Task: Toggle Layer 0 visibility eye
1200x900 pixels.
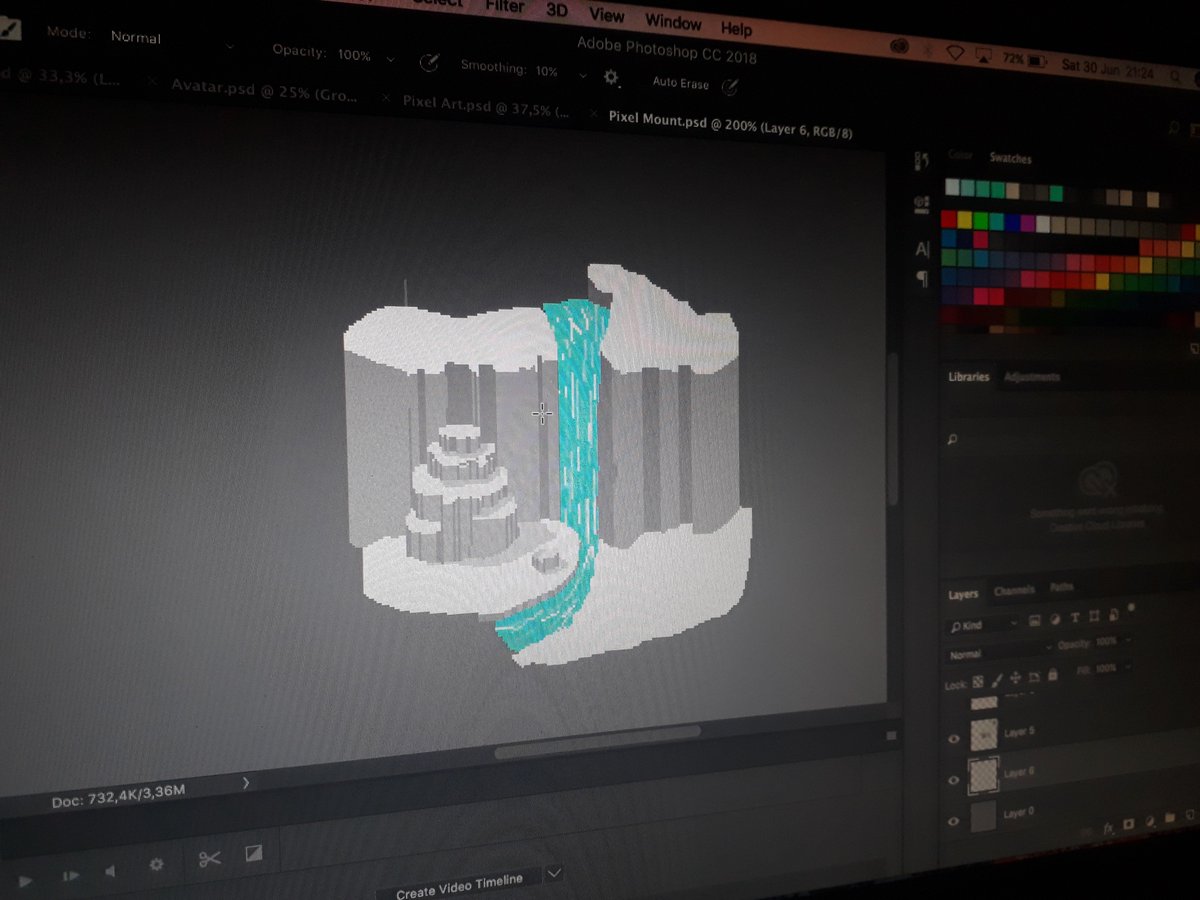Action: (954, 821)
